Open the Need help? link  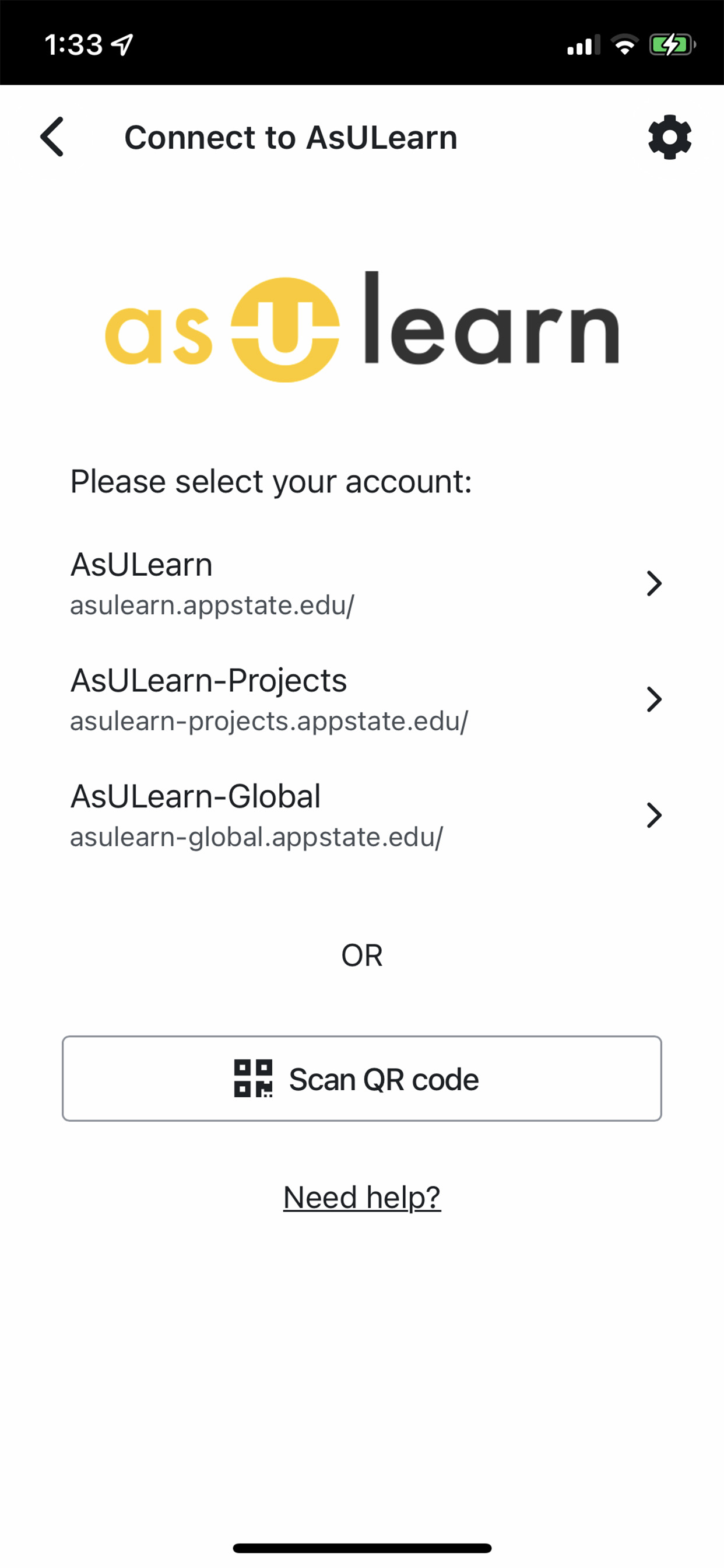(x=362, y=1198)
